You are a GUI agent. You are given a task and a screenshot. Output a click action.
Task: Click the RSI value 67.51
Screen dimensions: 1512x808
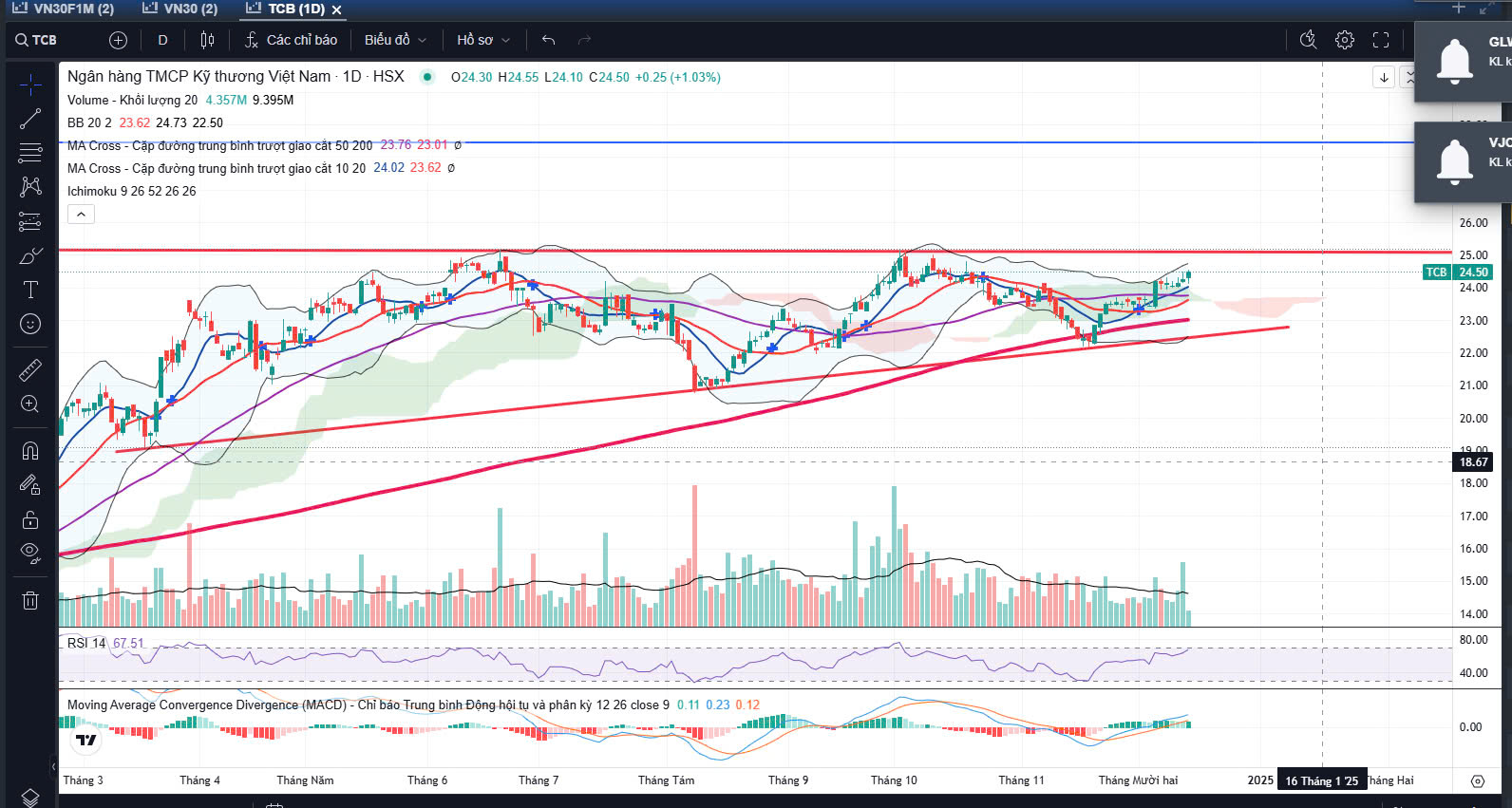[128, 643]
